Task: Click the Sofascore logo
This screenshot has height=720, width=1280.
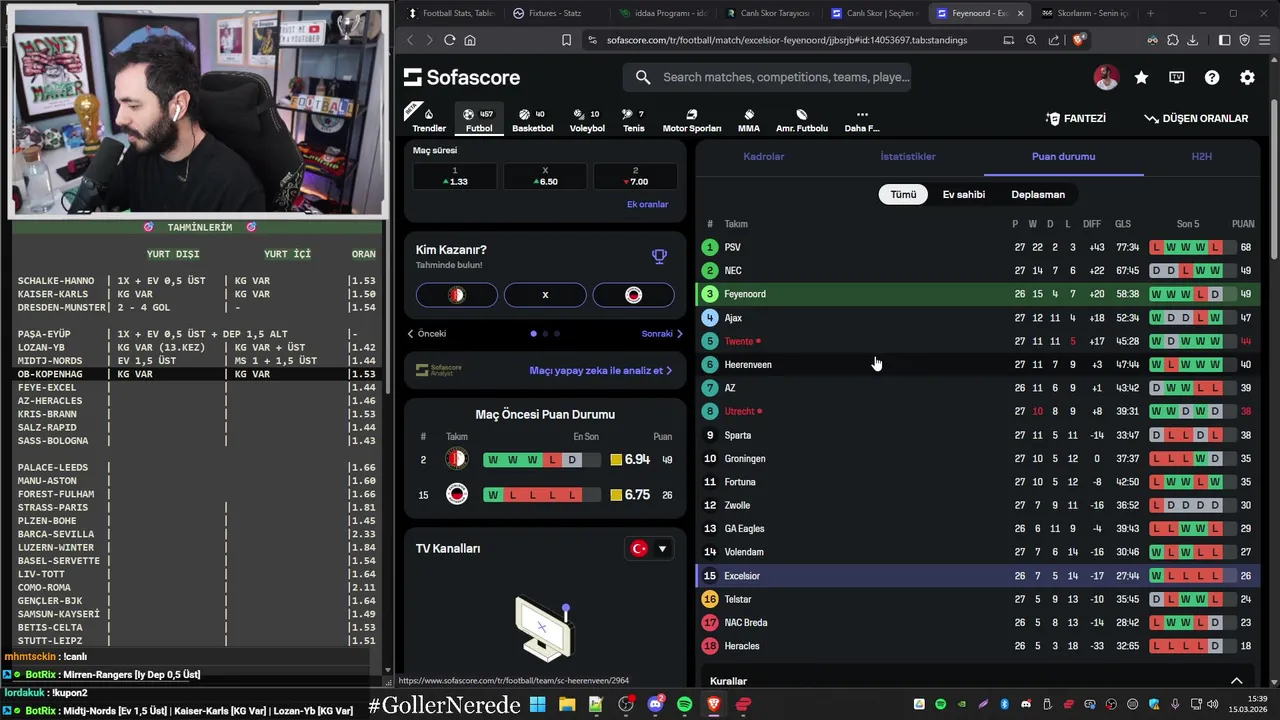Action: [x=462, y=77]
